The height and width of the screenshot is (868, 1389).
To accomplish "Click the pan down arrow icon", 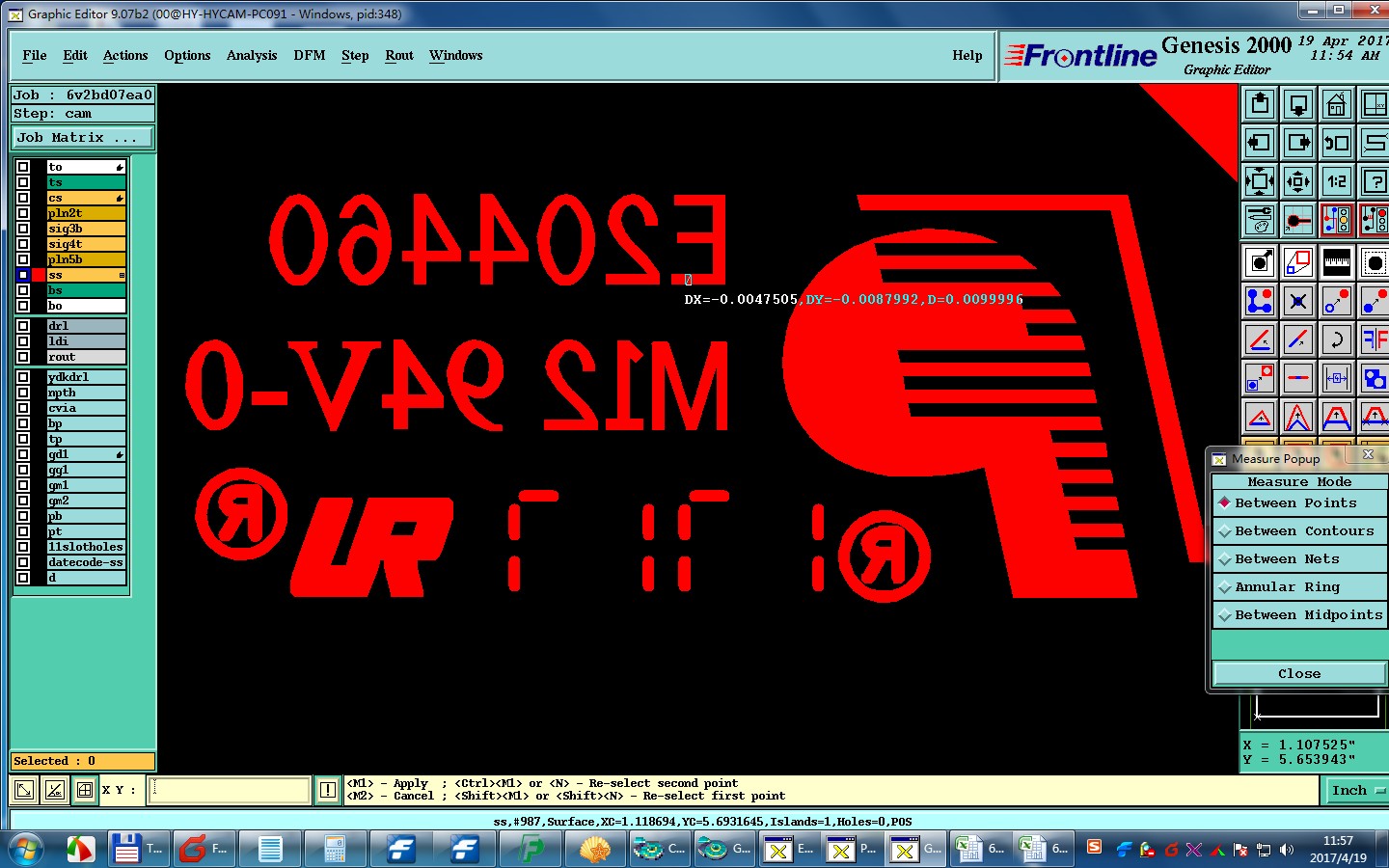I will (x=1298, y=104).
